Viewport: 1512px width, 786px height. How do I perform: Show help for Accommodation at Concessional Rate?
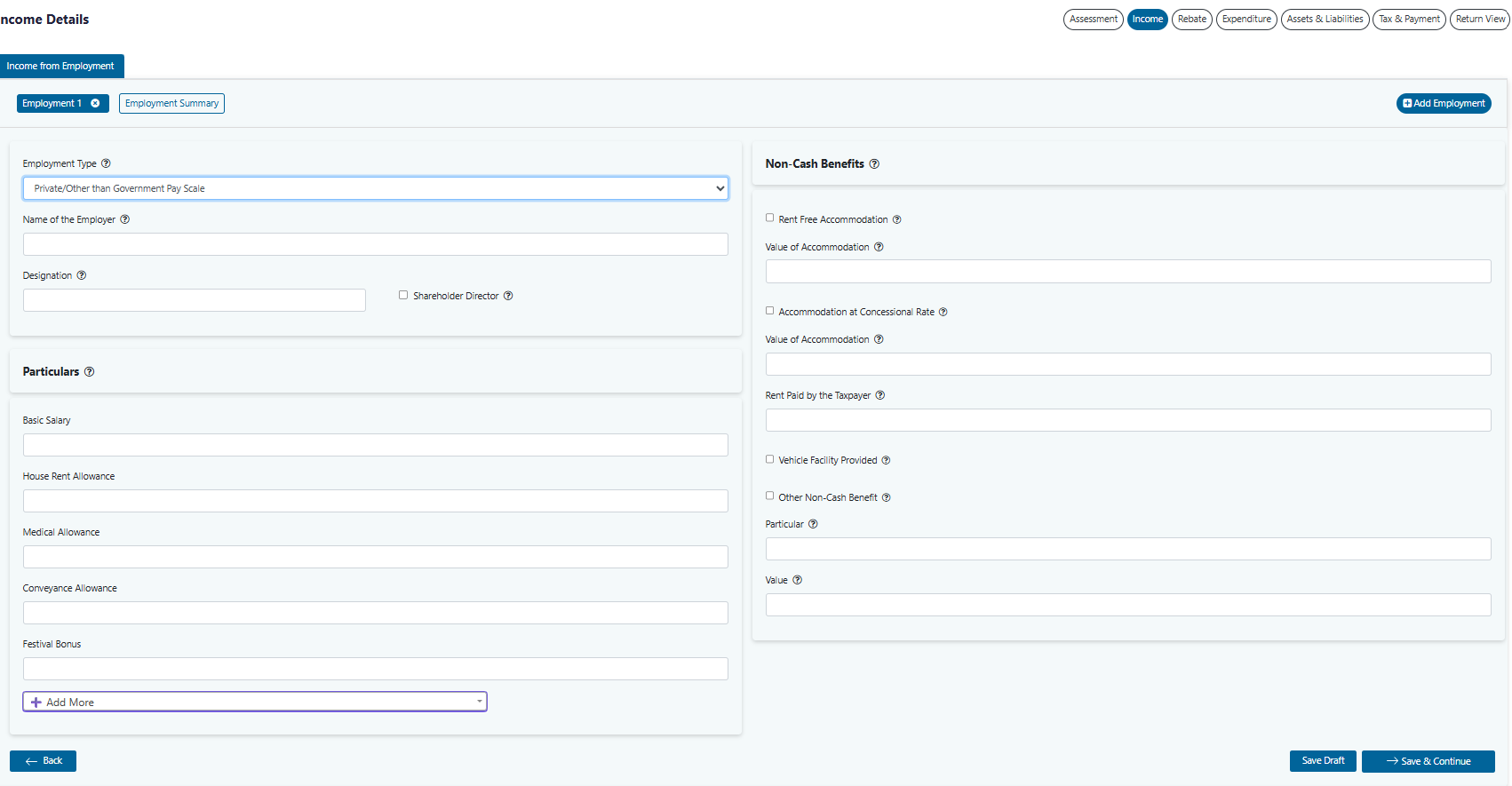943,312
